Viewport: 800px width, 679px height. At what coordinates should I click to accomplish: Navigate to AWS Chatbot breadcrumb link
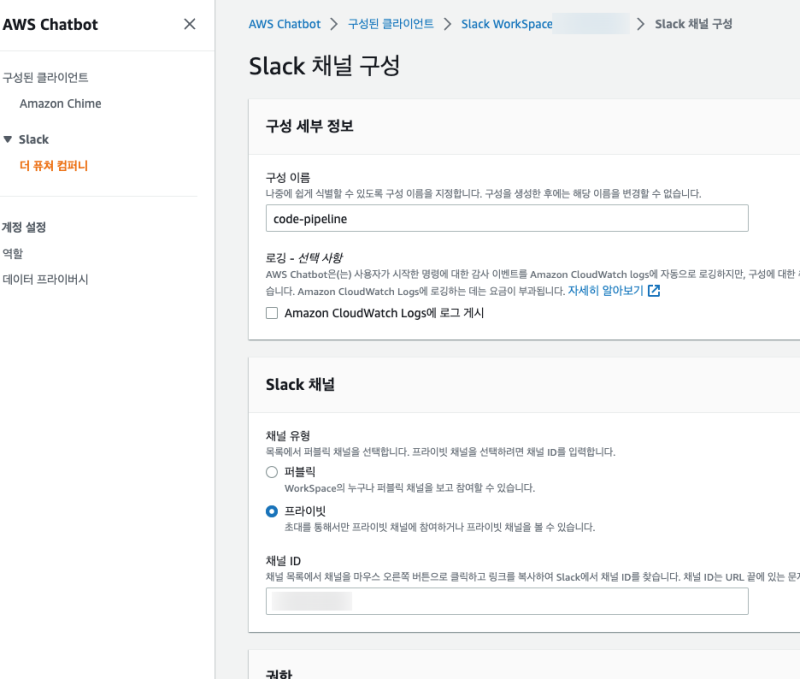[x=284, y=24]
